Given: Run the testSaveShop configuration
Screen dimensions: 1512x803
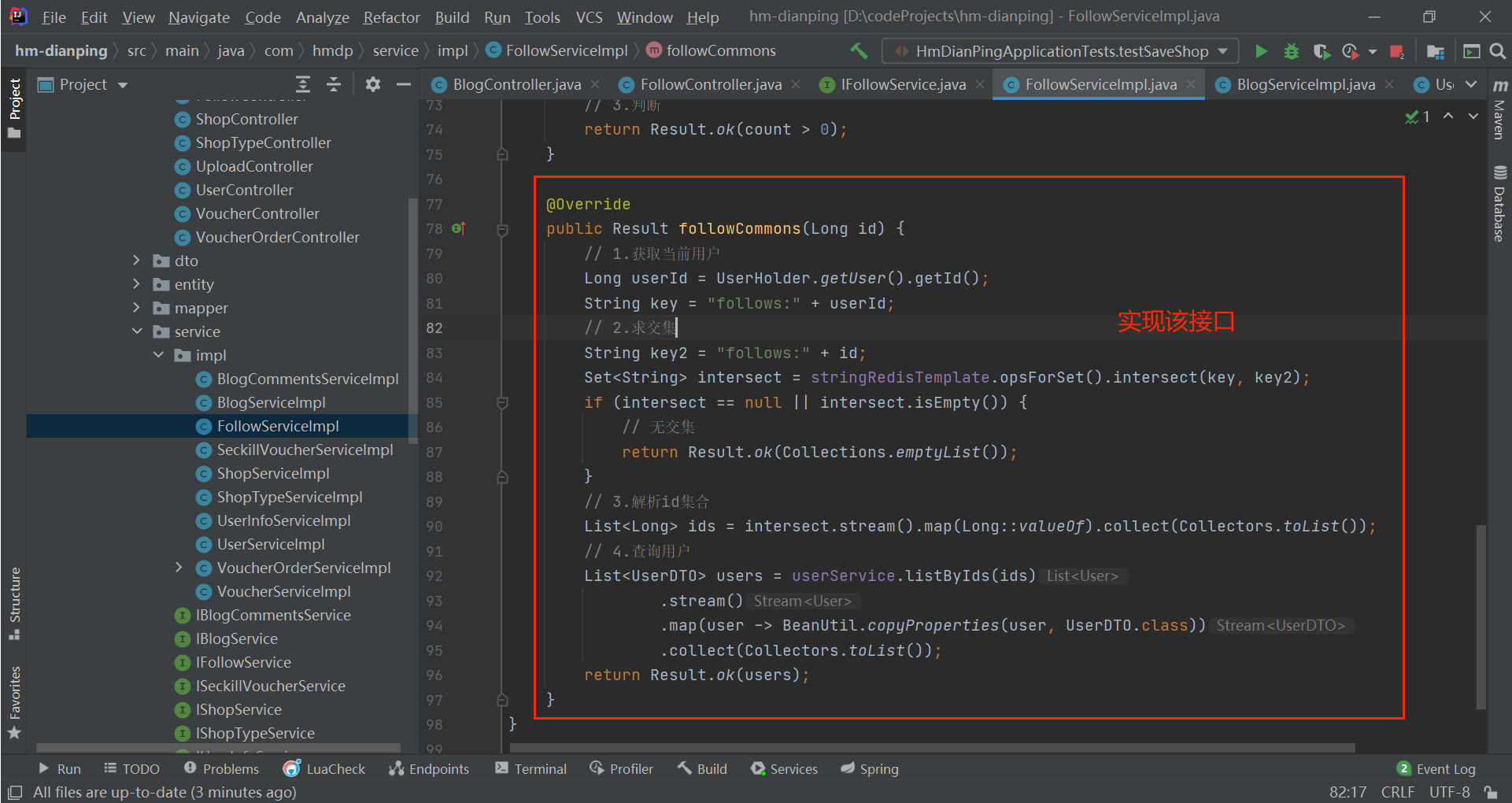Looking at the screenshot, I should tap(1261, 51).
